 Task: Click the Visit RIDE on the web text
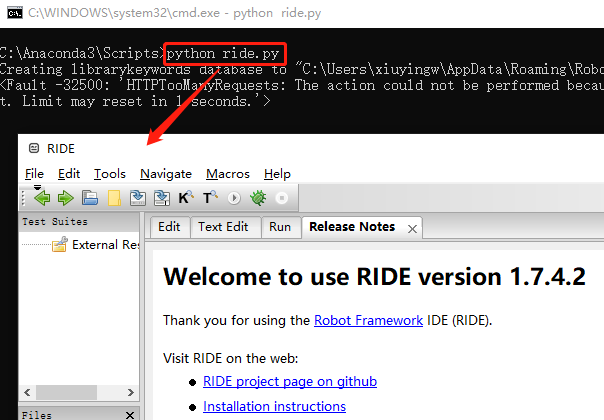(230, 358)
